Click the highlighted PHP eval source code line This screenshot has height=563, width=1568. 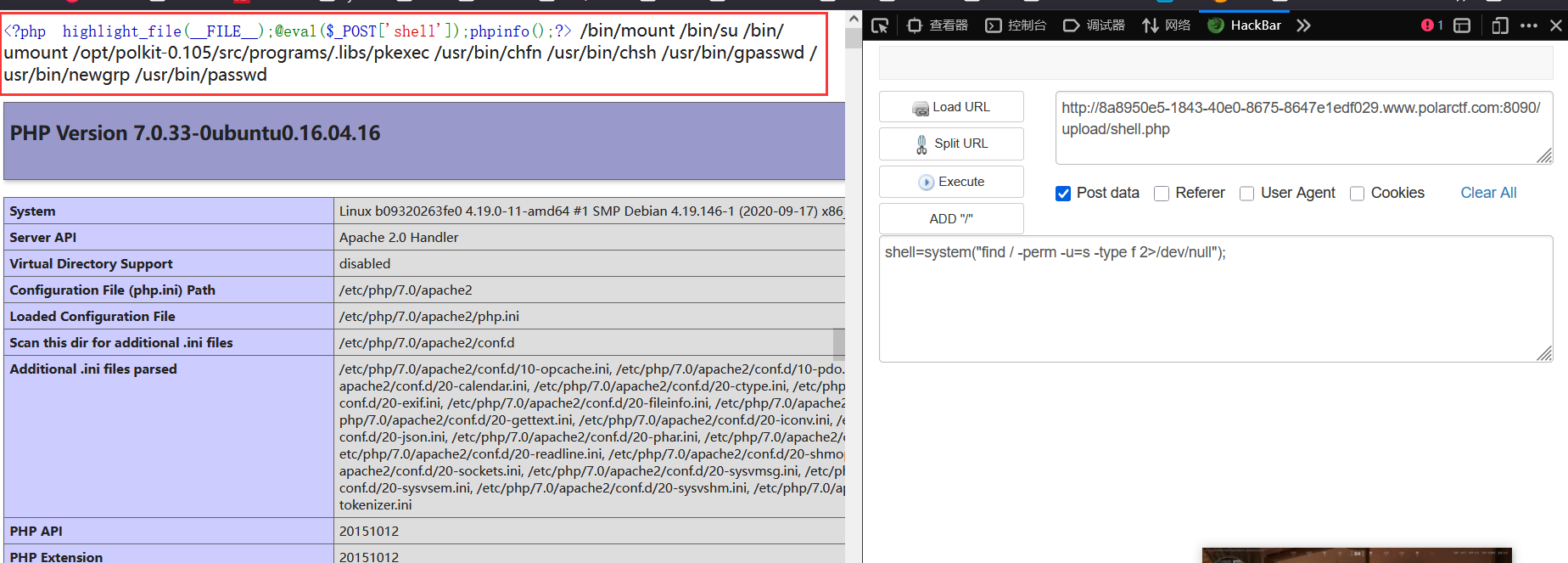(288, 31)
